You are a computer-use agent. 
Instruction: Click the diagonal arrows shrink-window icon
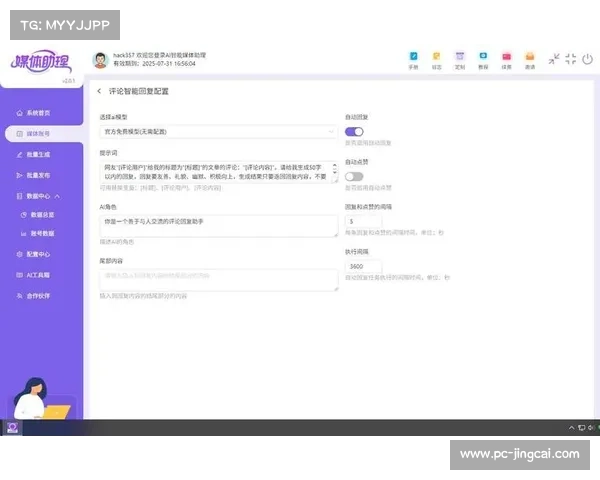[554, 59]
